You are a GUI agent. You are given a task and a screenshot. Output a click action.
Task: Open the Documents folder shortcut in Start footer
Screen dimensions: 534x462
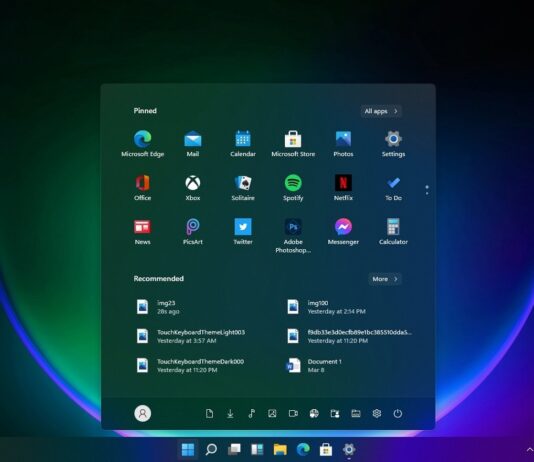(209, 413)
